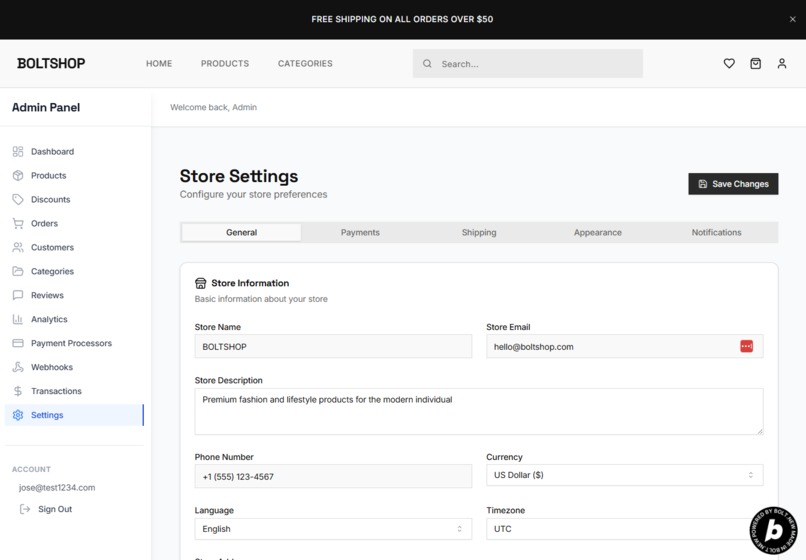This screenshot has height=560, width=806.
Task: Open Webhooks in the sidebar
Action: 75,367
